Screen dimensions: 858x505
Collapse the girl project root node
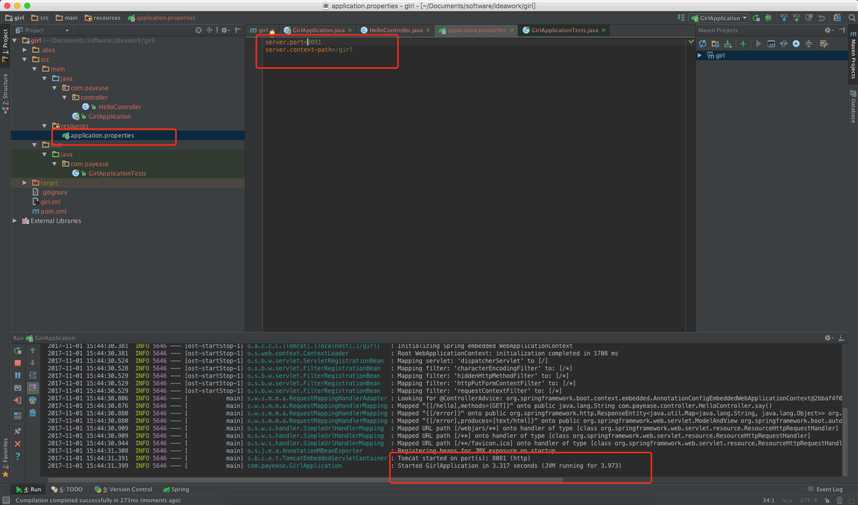[15, 40]
